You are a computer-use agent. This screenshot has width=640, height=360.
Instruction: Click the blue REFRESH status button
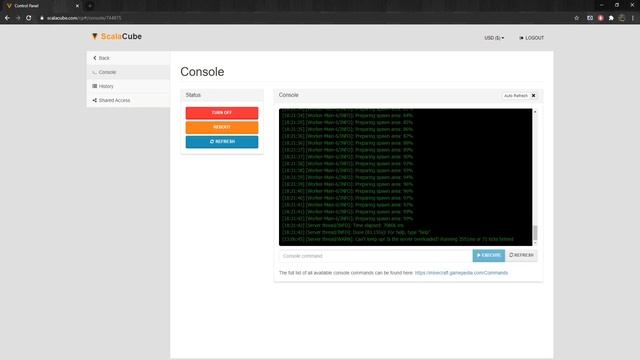tap(222, 142)
